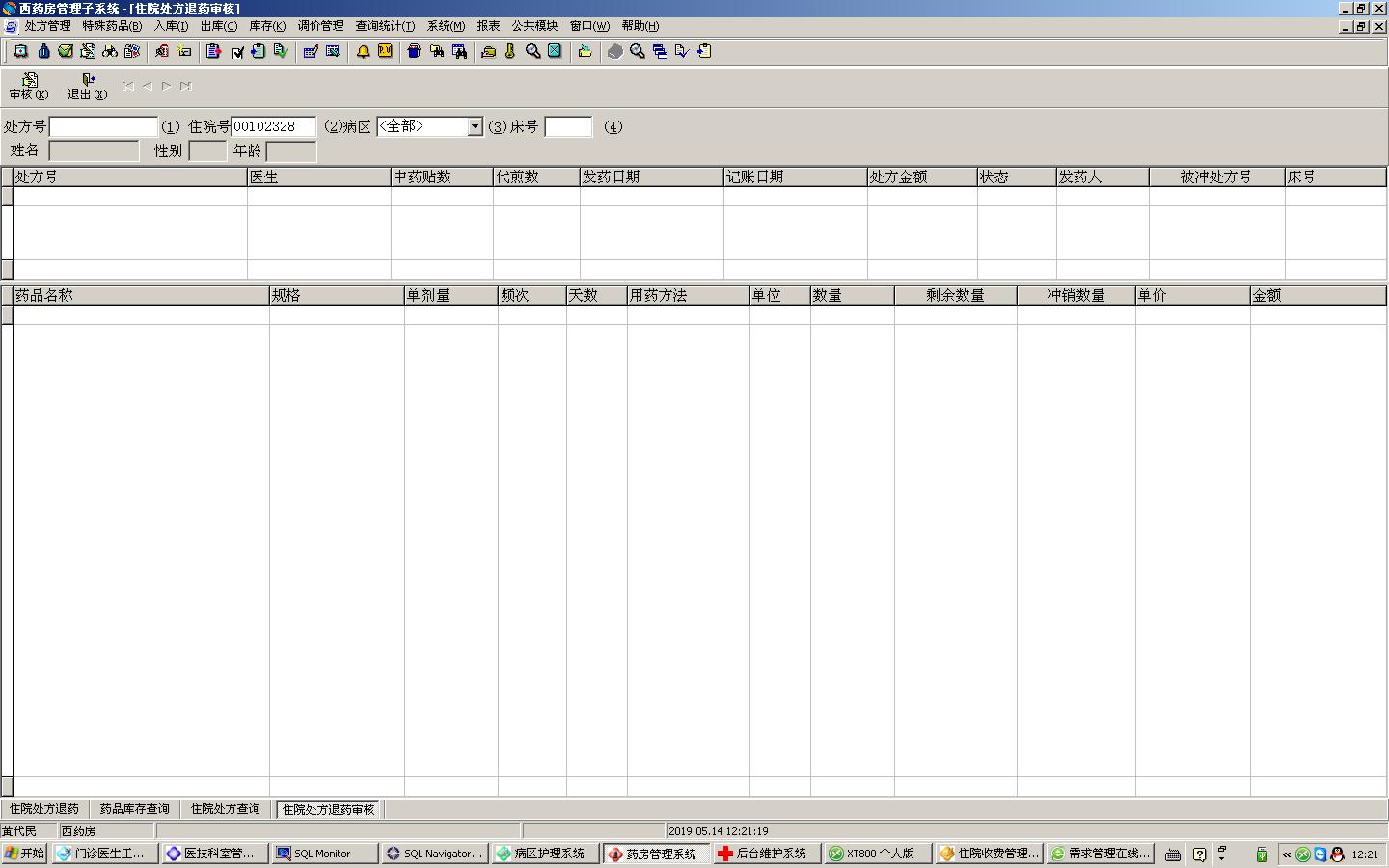The height and width of the screenshot is (868, 1389).
Task: Click the 床号 input field
Action: tap(568, 126)
